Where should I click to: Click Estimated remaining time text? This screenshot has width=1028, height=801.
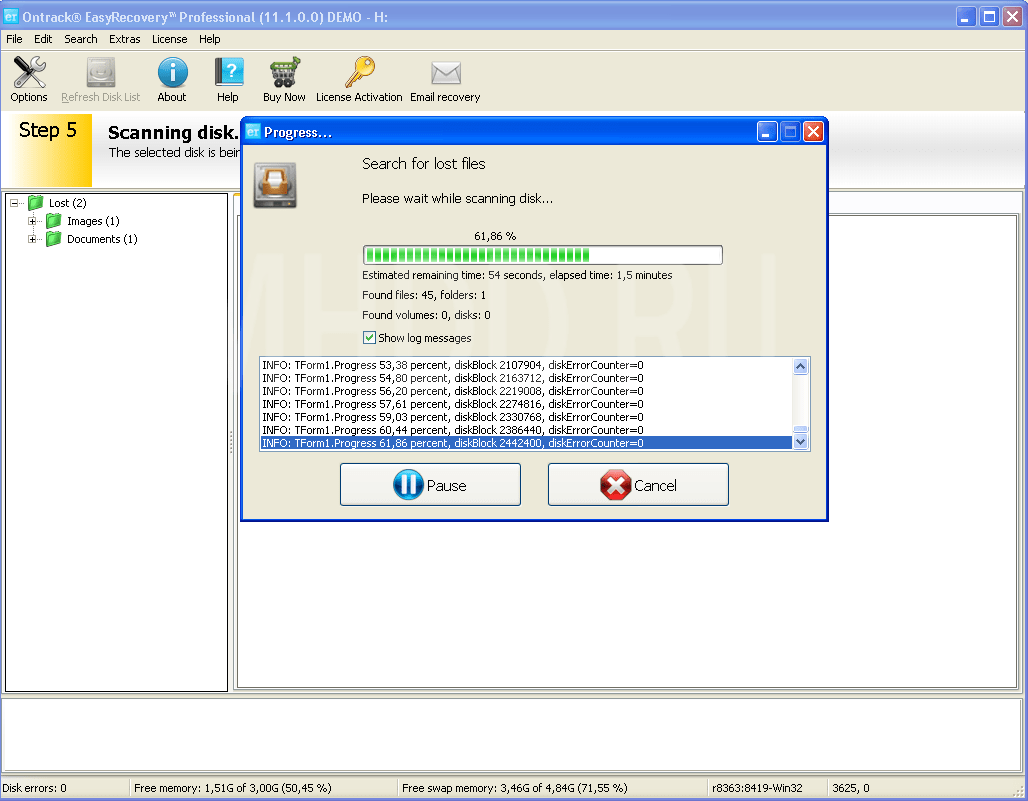click(x=517, y=275)
